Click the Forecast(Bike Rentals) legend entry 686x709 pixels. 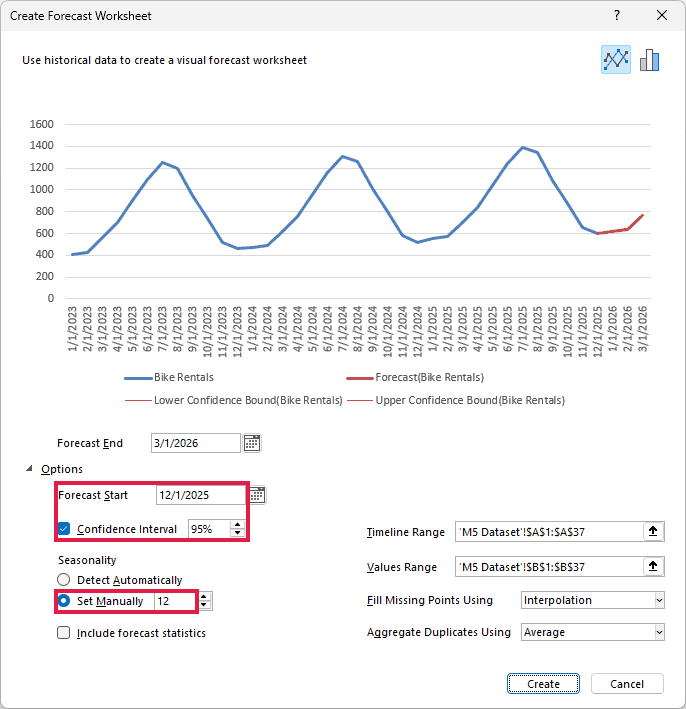click(415, 377)
